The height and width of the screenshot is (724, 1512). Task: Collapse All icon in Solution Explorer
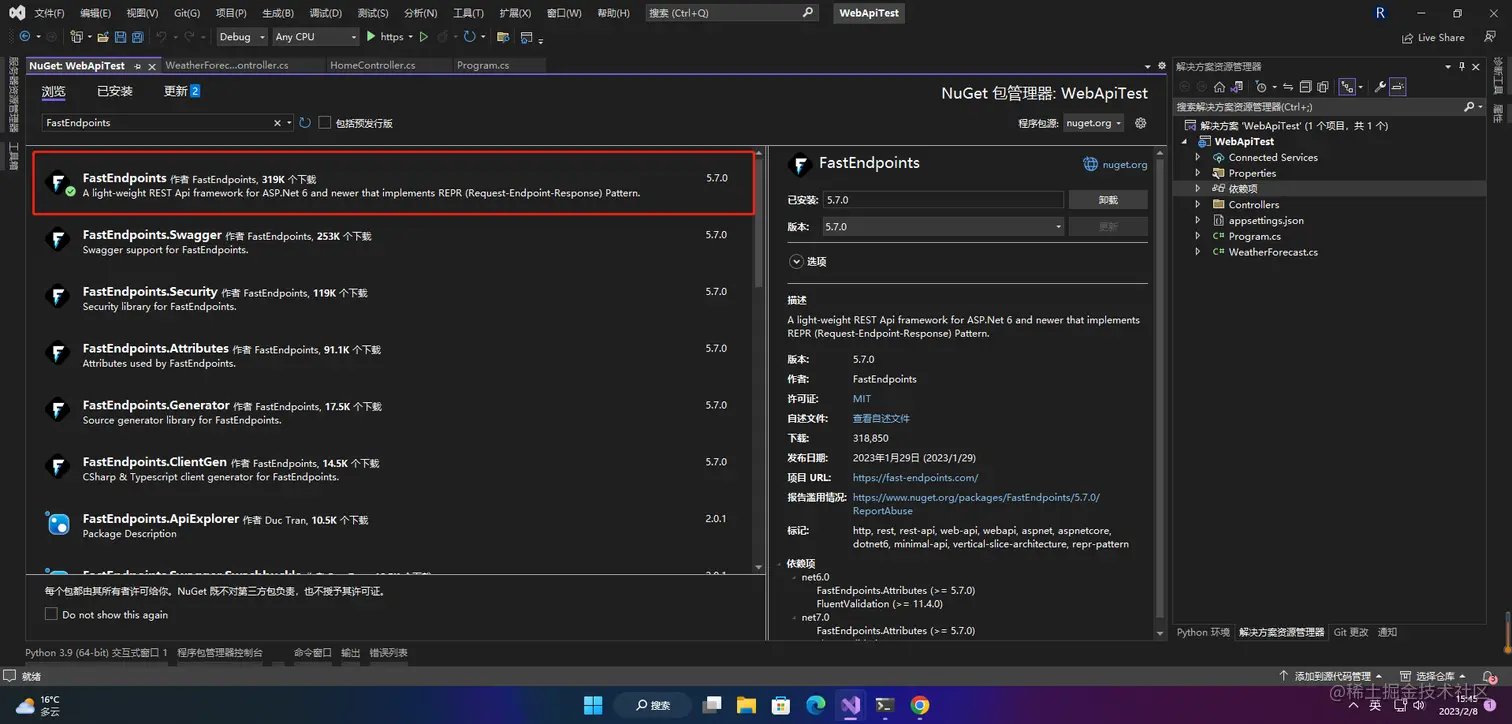[x=1305, y=87]
